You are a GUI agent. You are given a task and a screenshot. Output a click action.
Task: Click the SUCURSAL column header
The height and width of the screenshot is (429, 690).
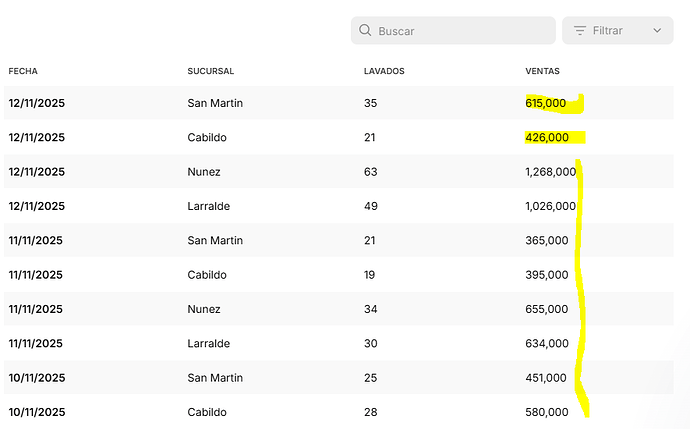[210, 71]
